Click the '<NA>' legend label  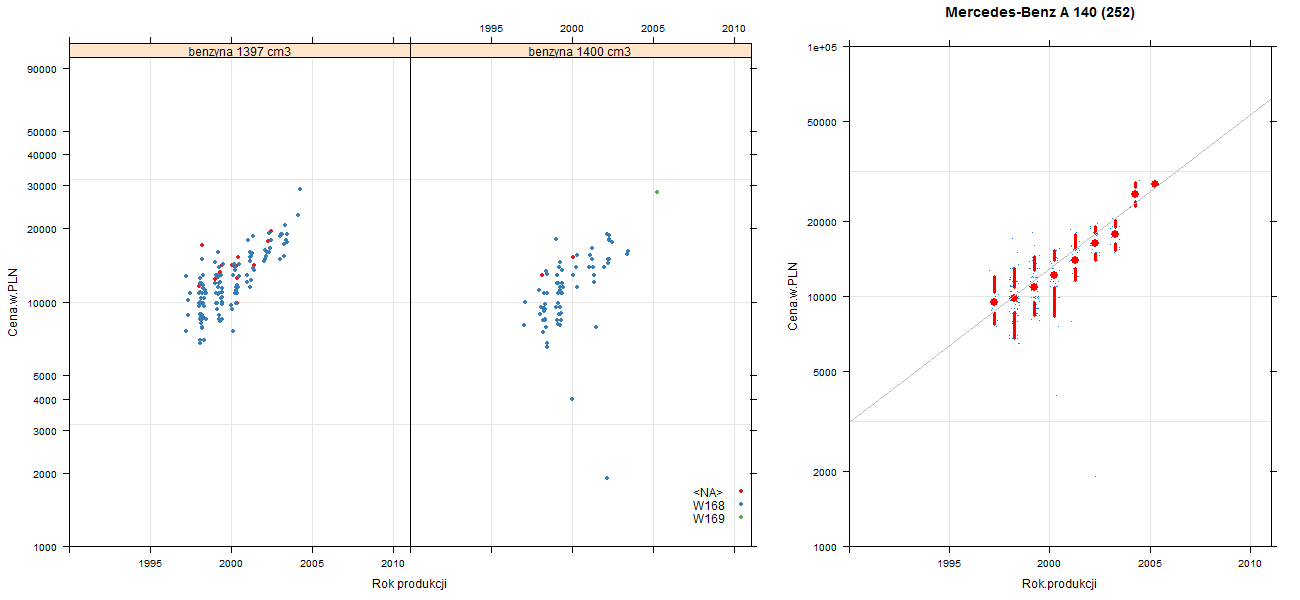tap(708, 492)
